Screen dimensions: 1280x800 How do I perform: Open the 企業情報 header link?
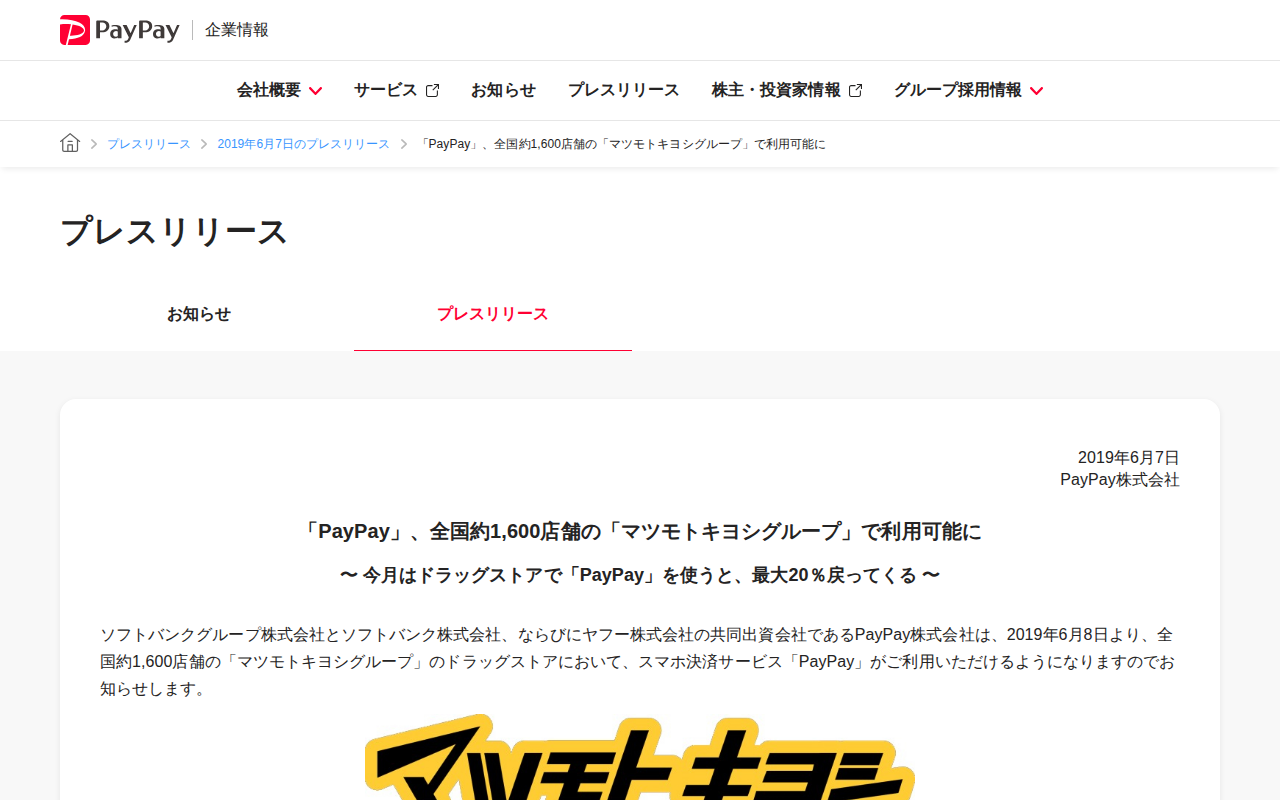[237, 30]
